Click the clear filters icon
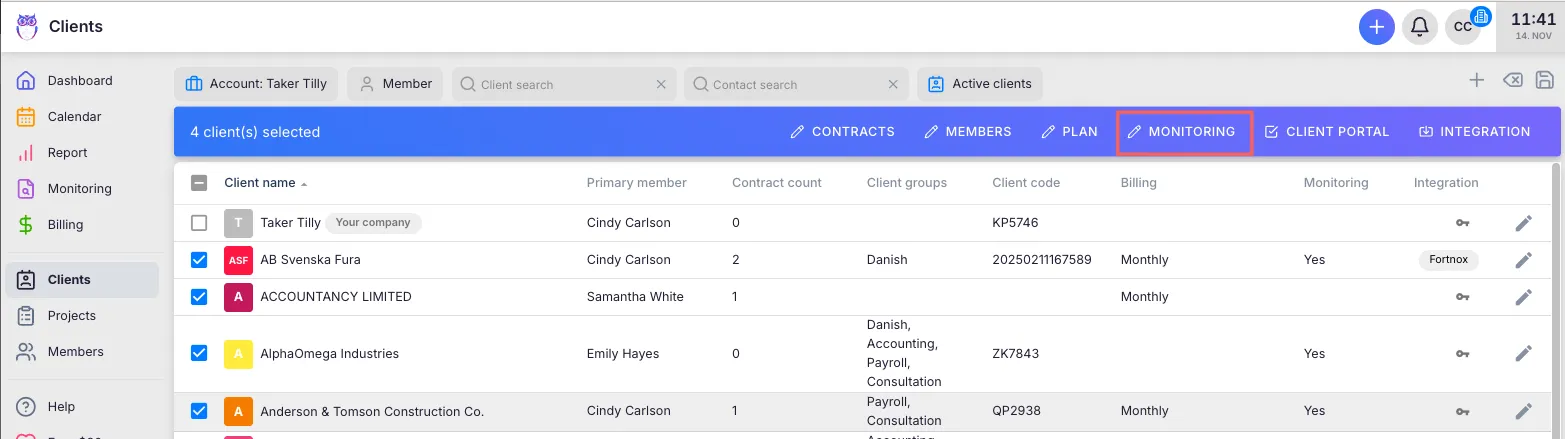The width and height of the screenshot is (1565, 439). 1512,81
